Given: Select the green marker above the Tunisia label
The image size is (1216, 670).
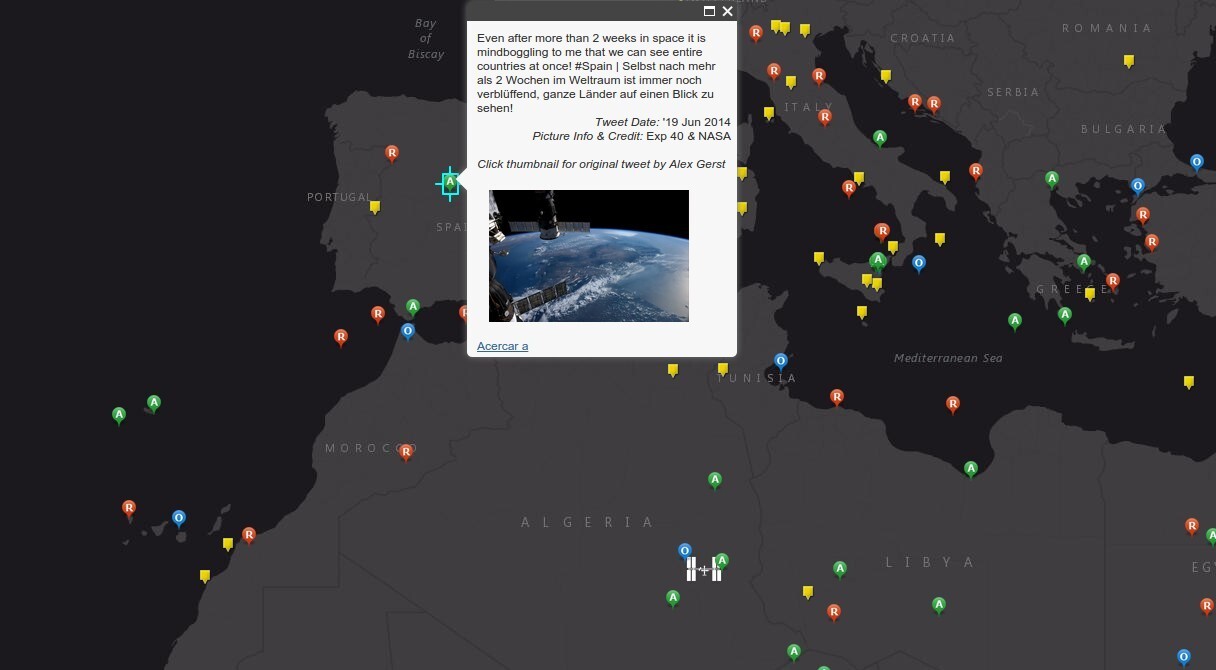Looking at the screenshot, I should click(x=714, y=478).
